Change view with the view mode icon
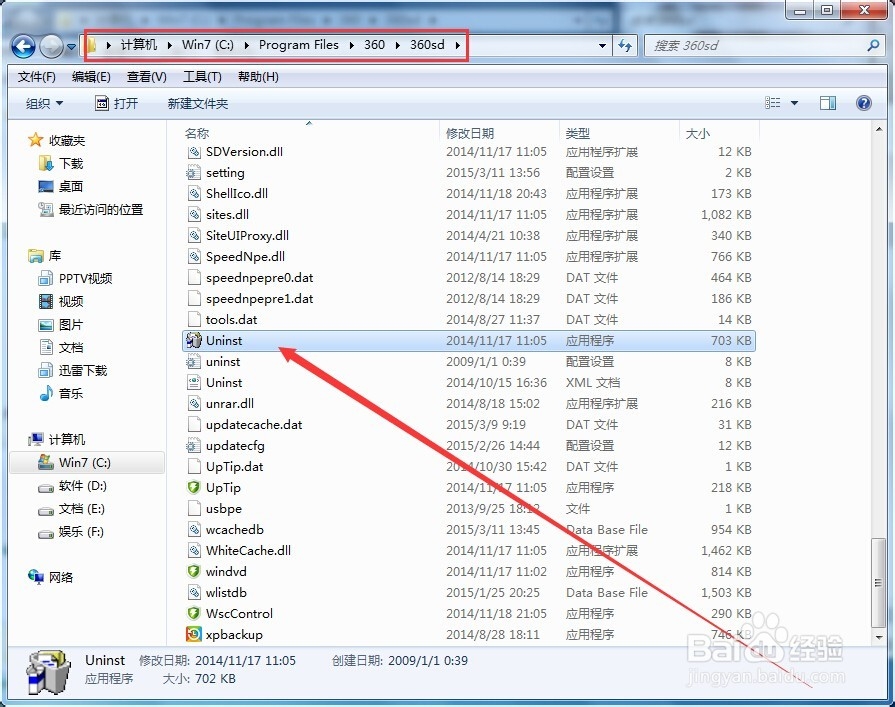The image size is (895, 707). 772,103
